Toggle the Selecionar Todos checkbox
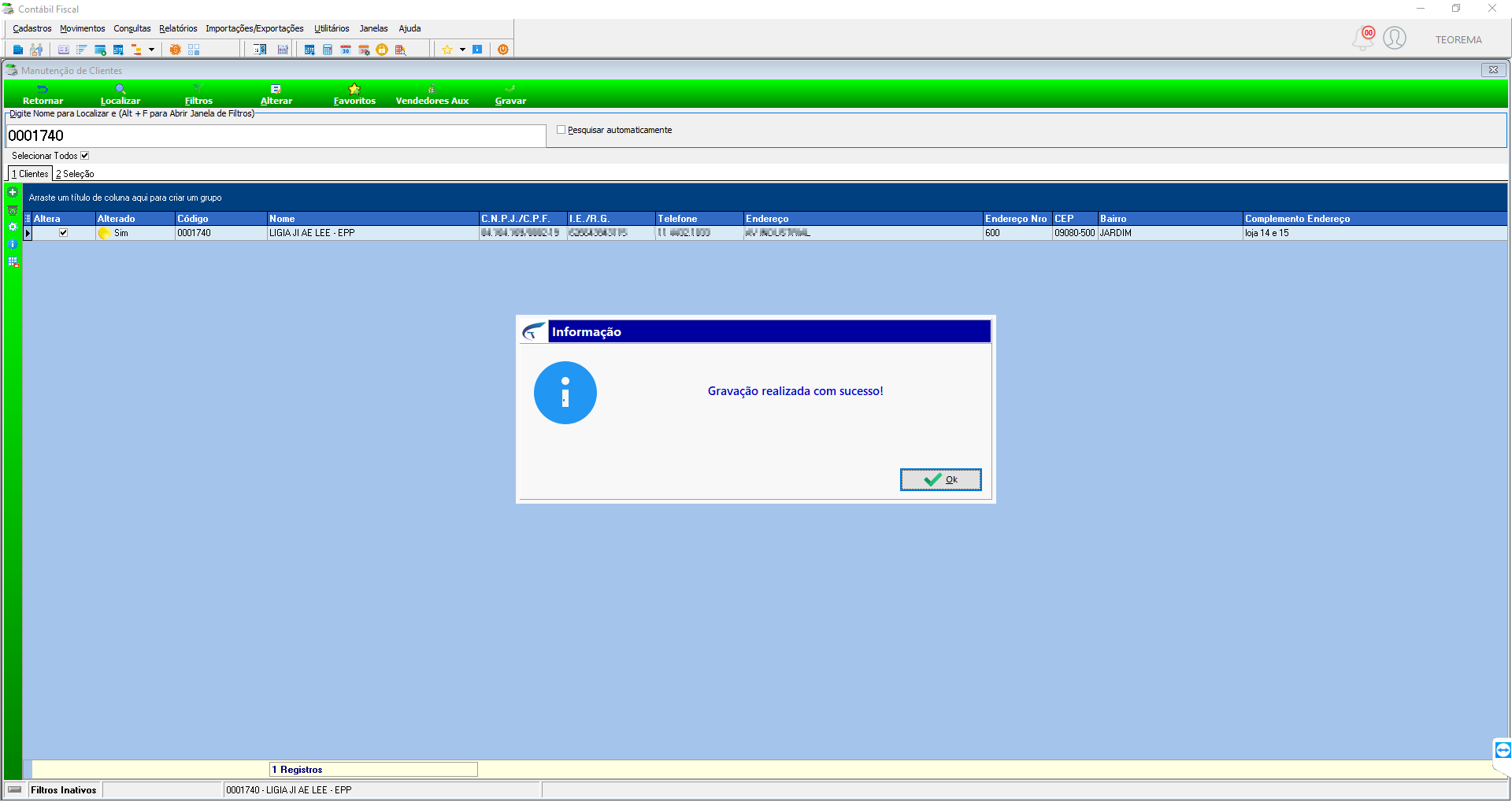The width and height of the screenshot is (1512, 802). (85, 156)
